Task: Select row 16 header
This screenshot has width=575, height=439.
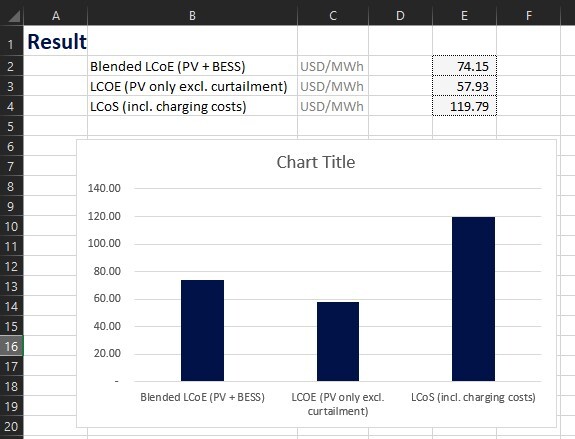Action: 11,346
